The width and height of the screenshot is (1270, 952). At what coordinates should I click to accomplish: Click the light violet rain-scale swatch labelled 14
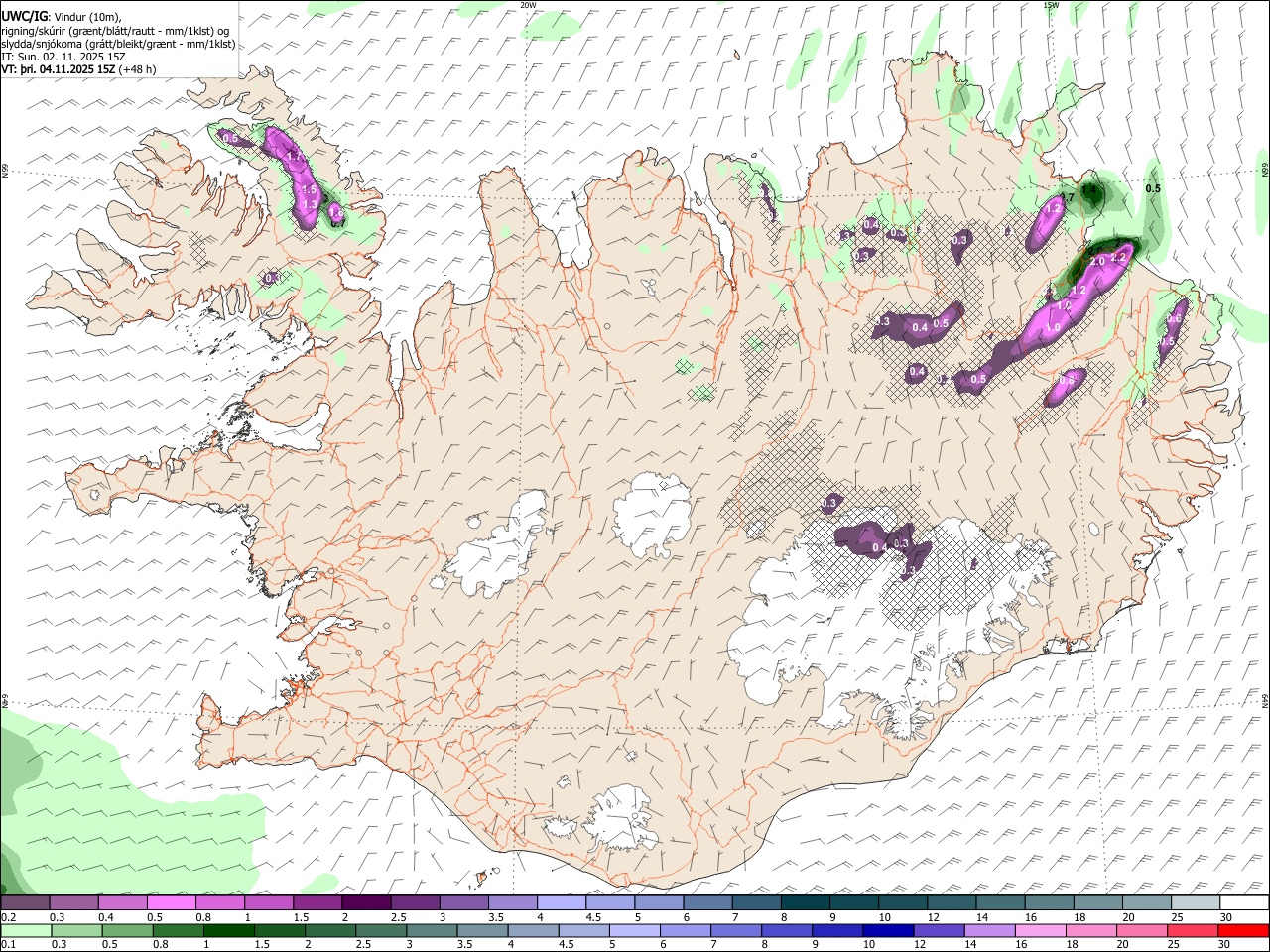pyautogui.click(x=990, y=930)
